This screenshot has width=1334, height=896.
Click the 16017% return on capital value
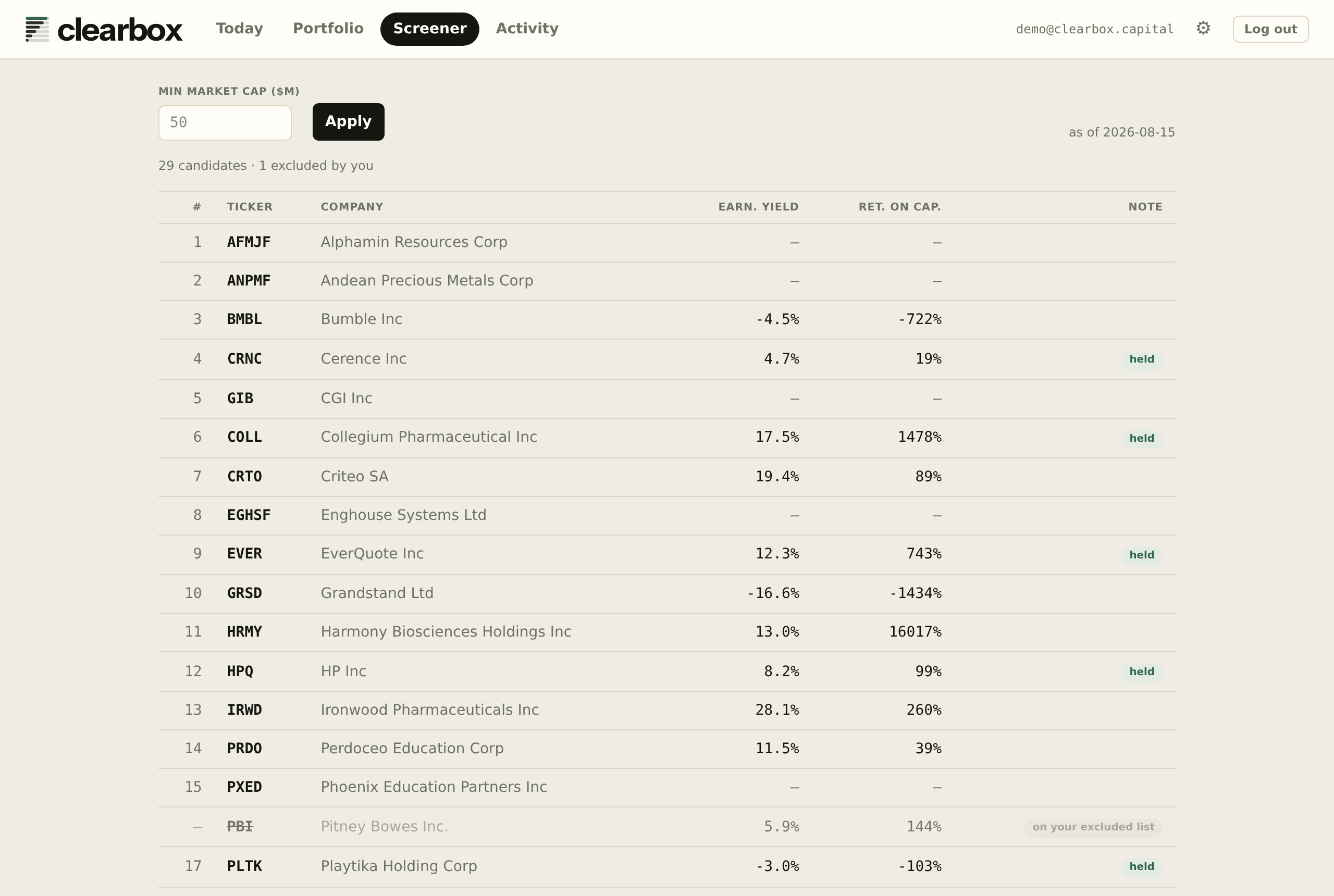915,632
